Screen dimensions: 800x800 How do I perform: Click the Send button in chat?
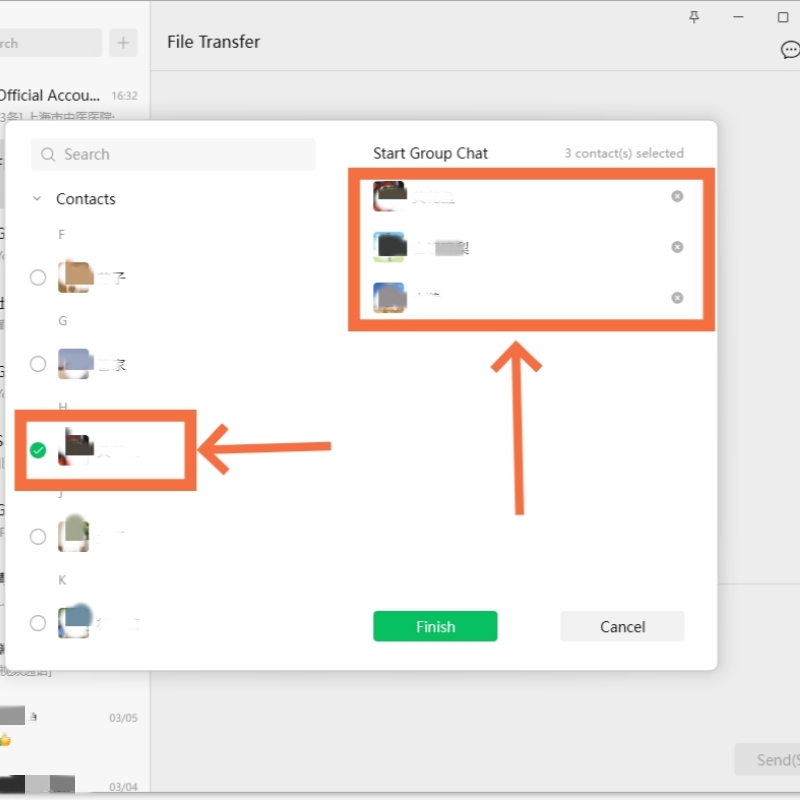[x=769, y=760]
